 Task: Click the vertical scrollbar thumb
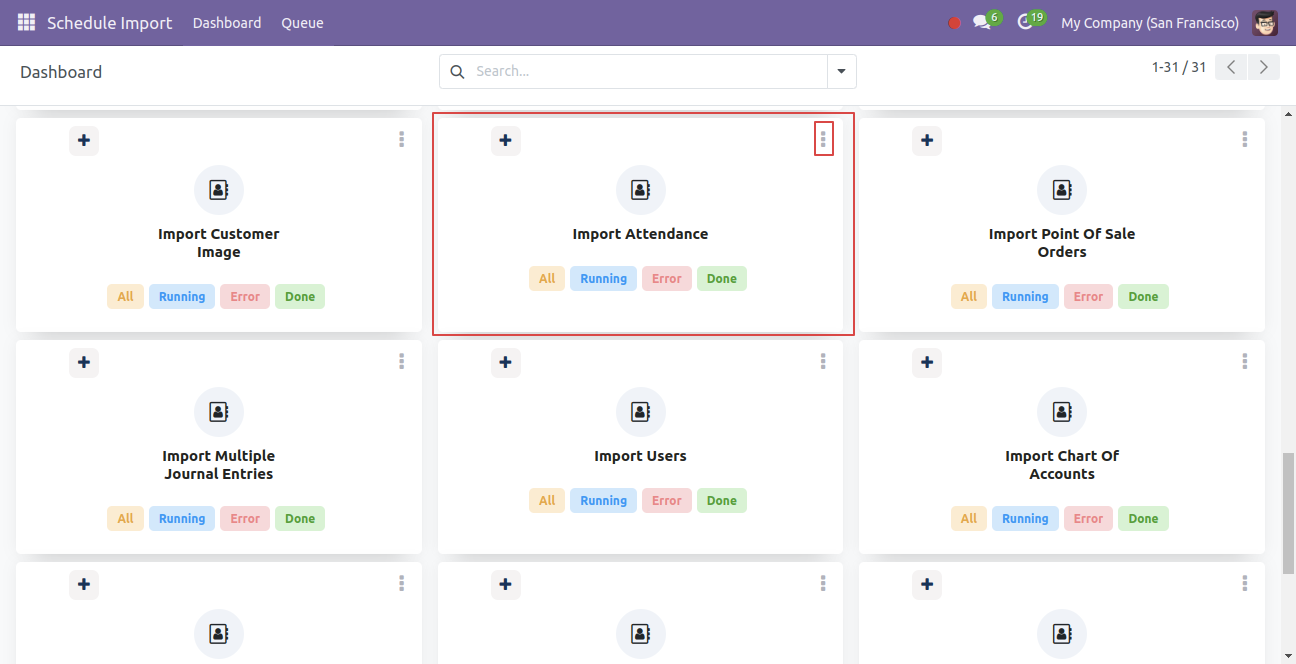pyautogui.click(x=1288, y=514)
